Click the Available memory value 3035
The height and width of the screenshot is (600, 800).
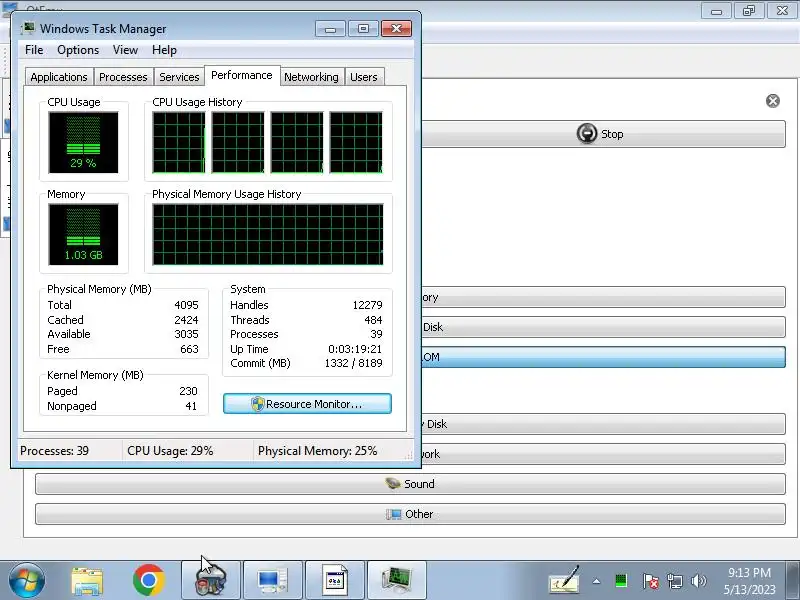pyautogui.click(x=186, y=334)
